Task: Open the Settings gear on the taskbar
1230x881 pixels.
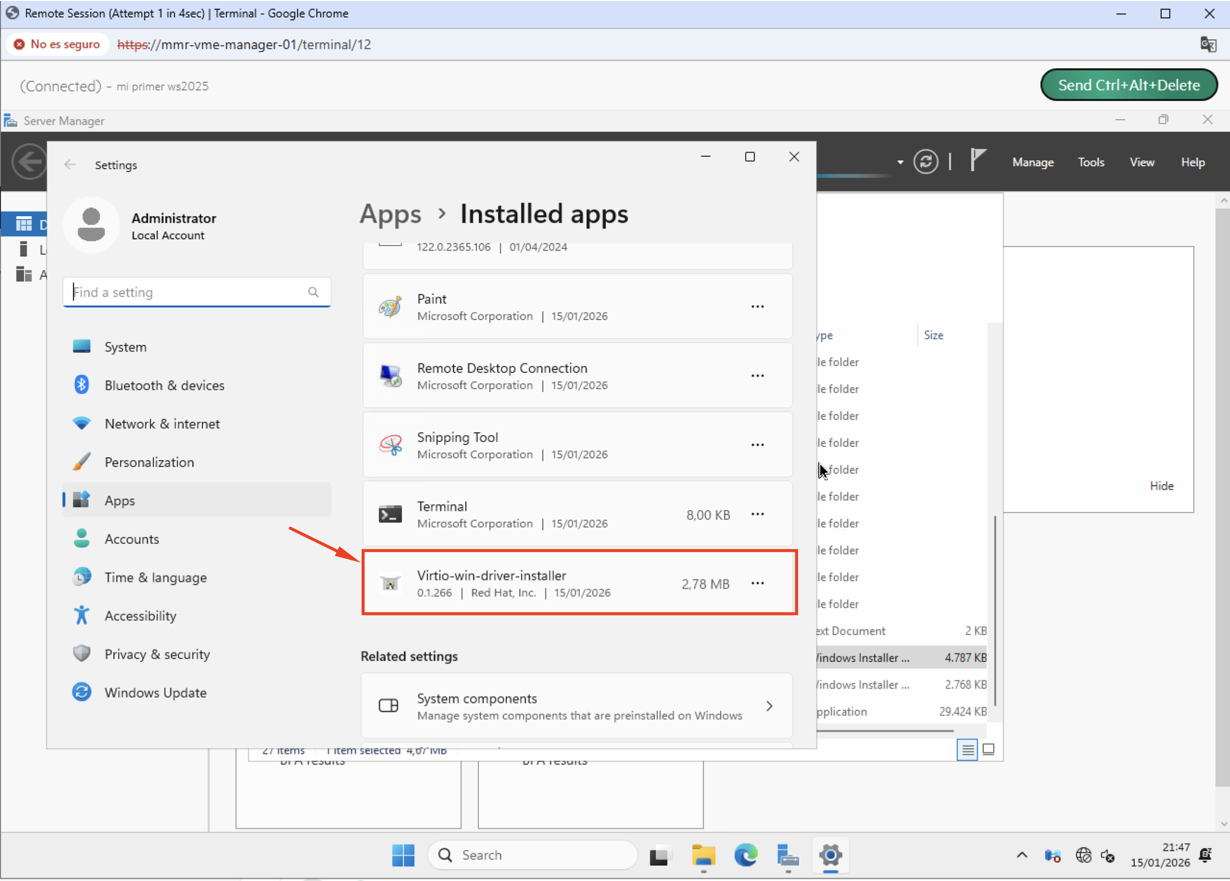Action: tap(830, 855)
